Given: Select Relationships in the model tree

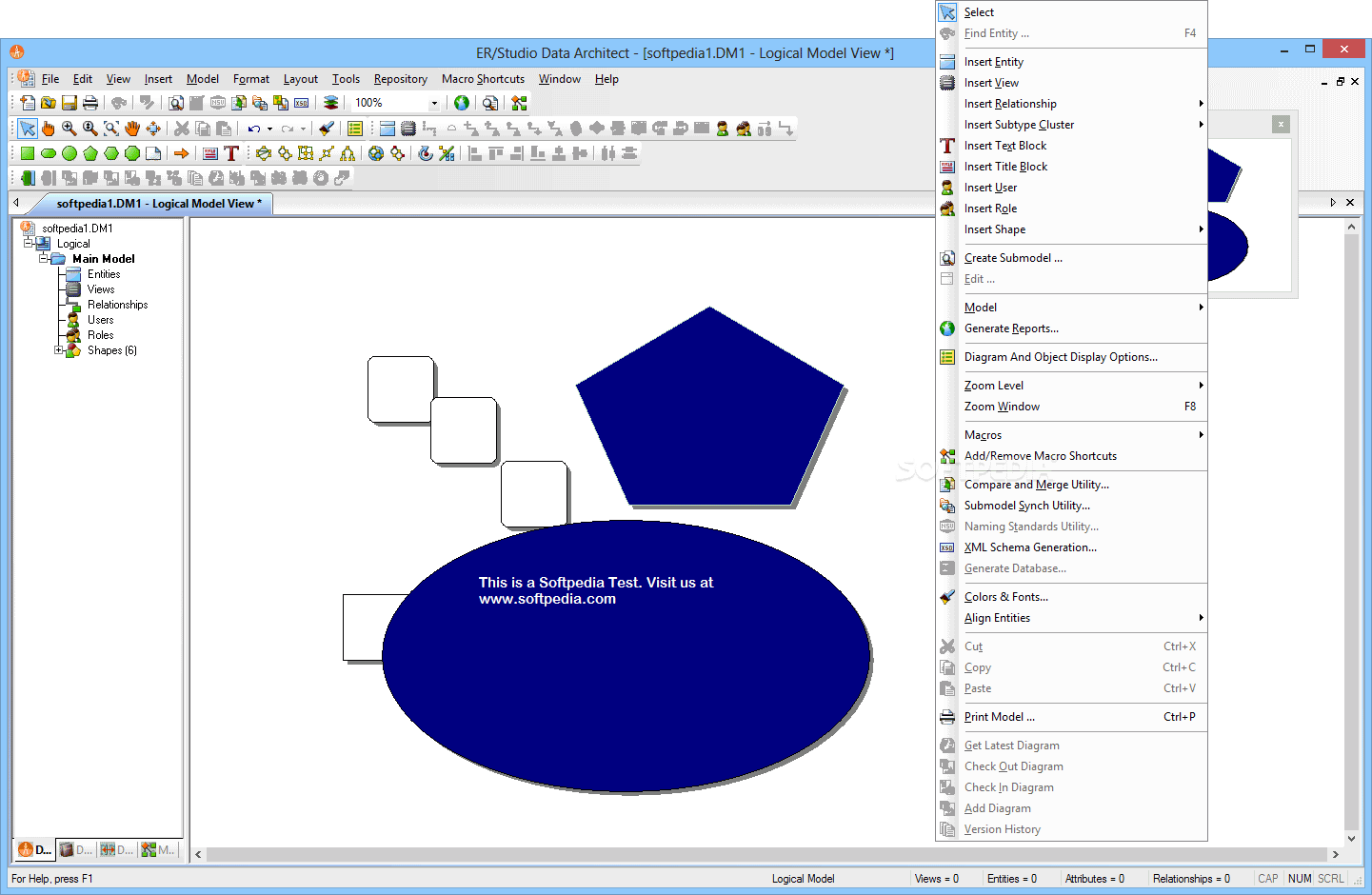Looking at the screenshot, I should pyautogui.click(x=117, y=305).
